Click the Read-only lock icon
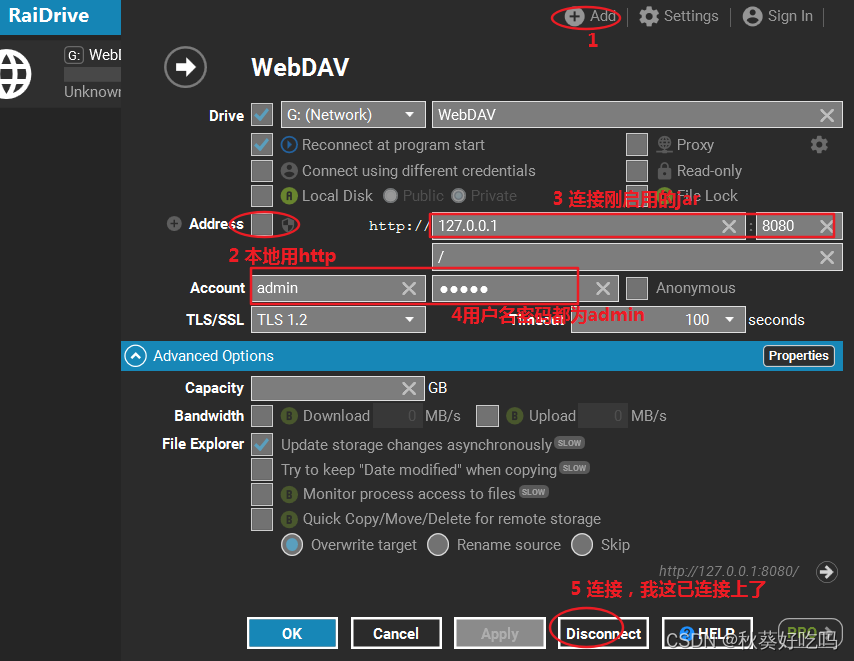 (664, 171)
